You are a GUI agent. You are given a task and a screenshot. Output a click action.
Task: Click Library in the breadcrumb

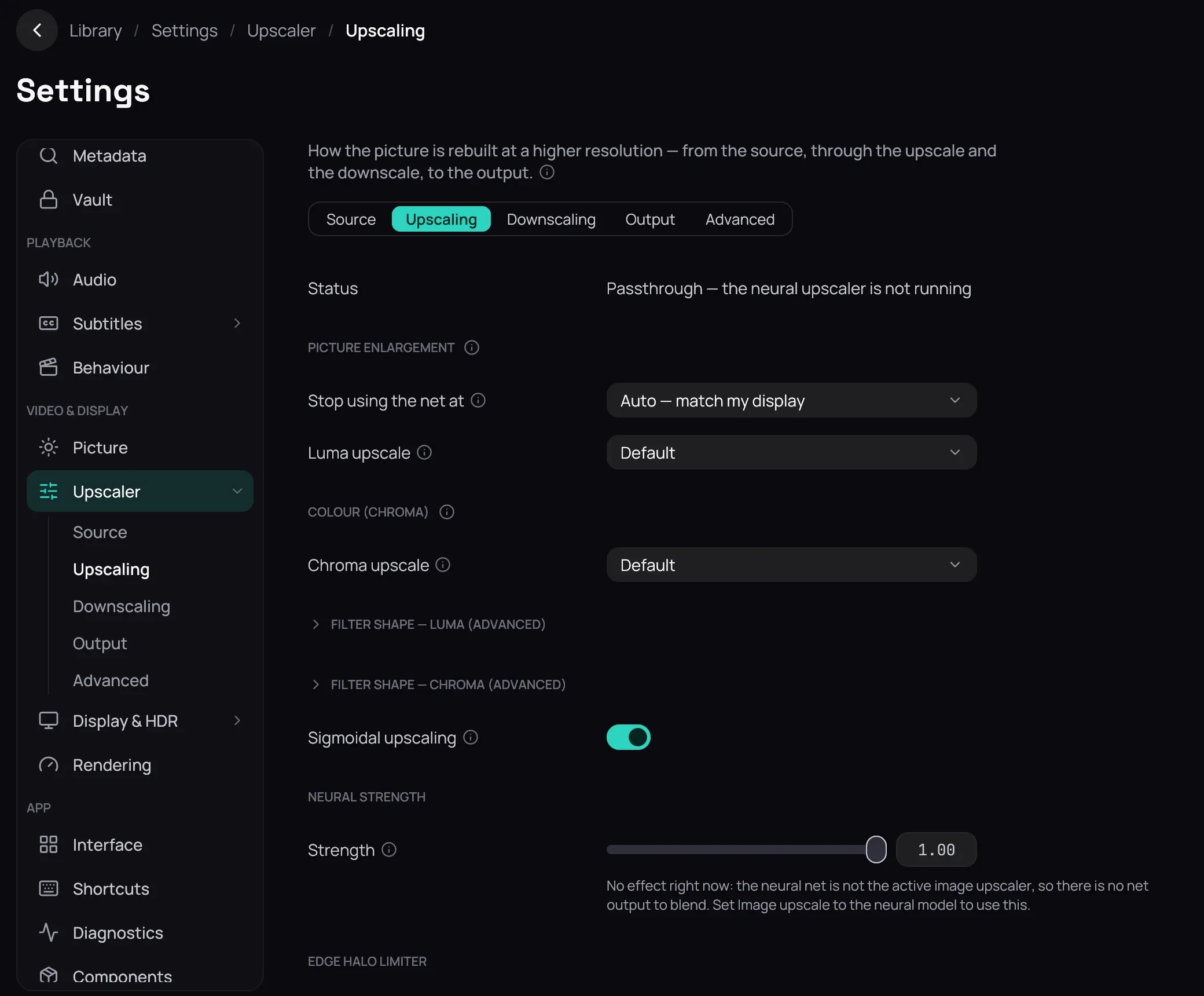coord(96,30)
